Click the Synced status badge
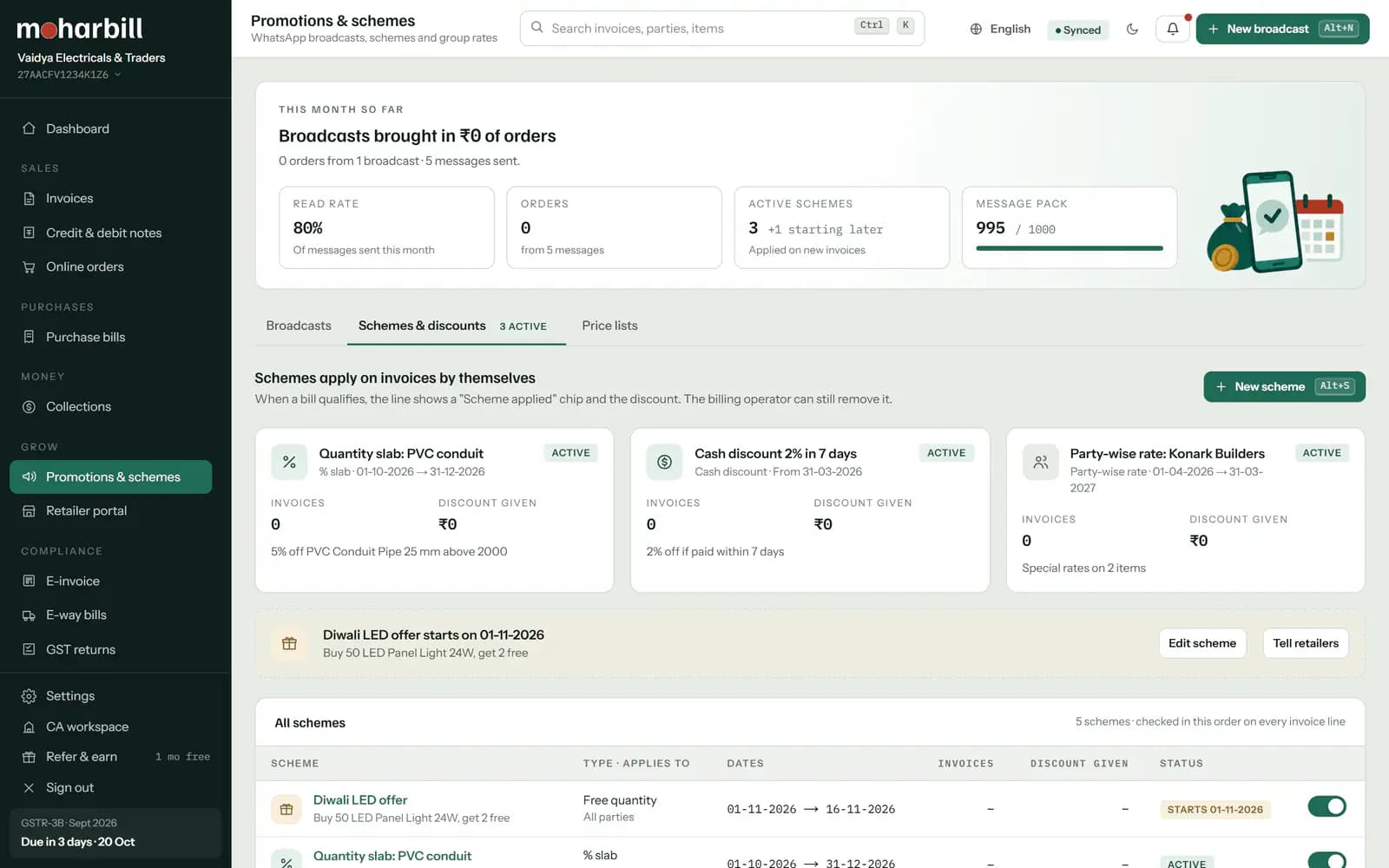 coord(1078,30)
